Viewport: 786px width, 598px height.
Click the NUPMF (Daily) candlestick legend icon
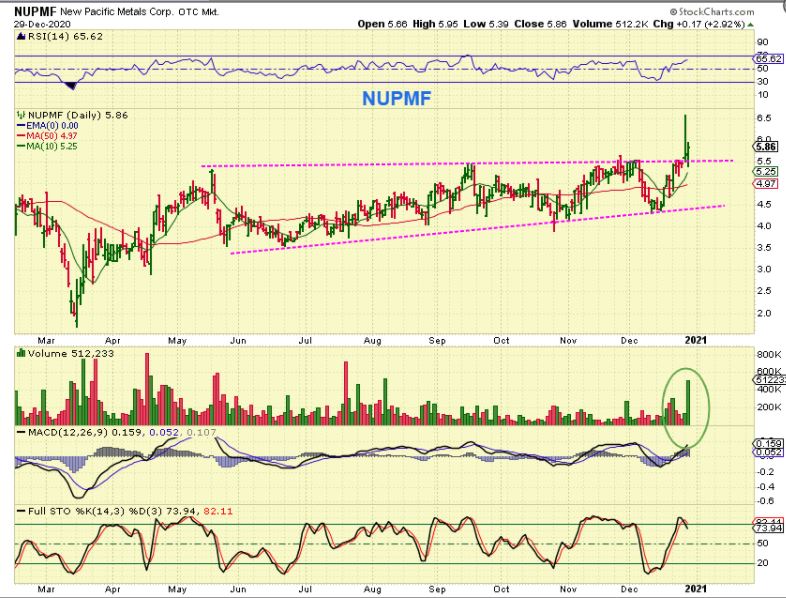[21, 116]
